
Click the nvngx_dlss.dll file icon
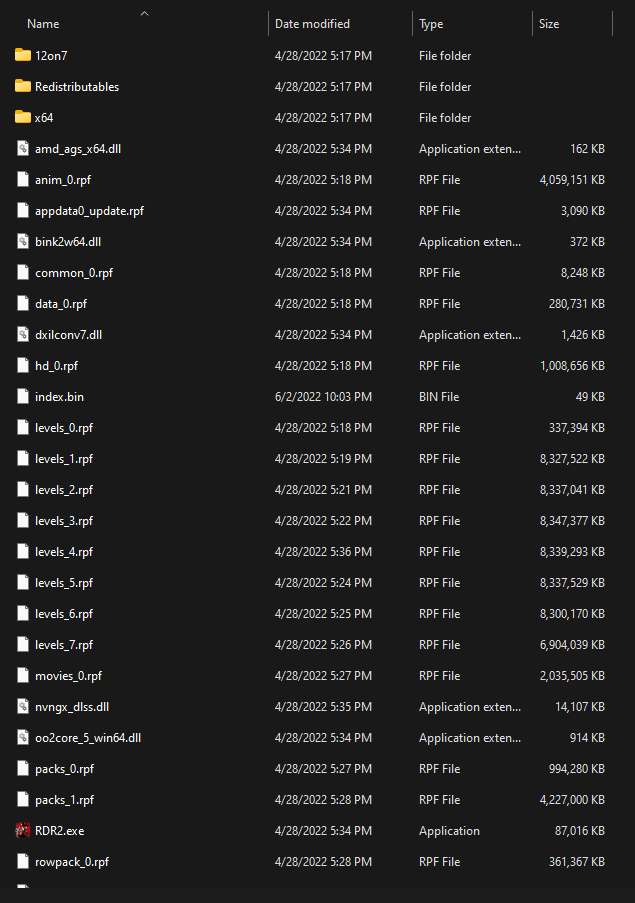pyautogui.click(x=22, y=706)
